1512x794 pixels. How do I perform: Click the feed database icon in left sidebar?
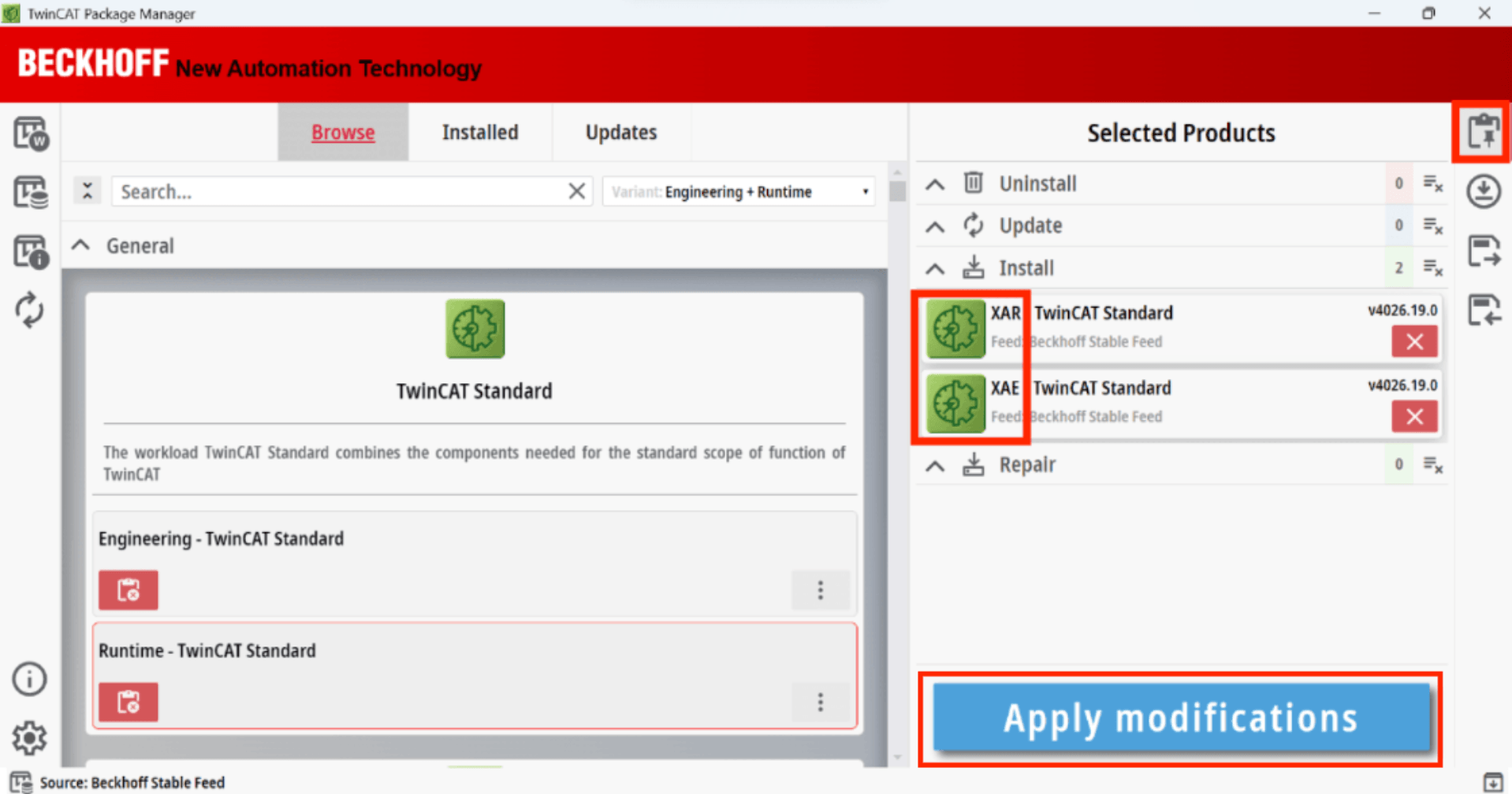[x=30, y=192]
